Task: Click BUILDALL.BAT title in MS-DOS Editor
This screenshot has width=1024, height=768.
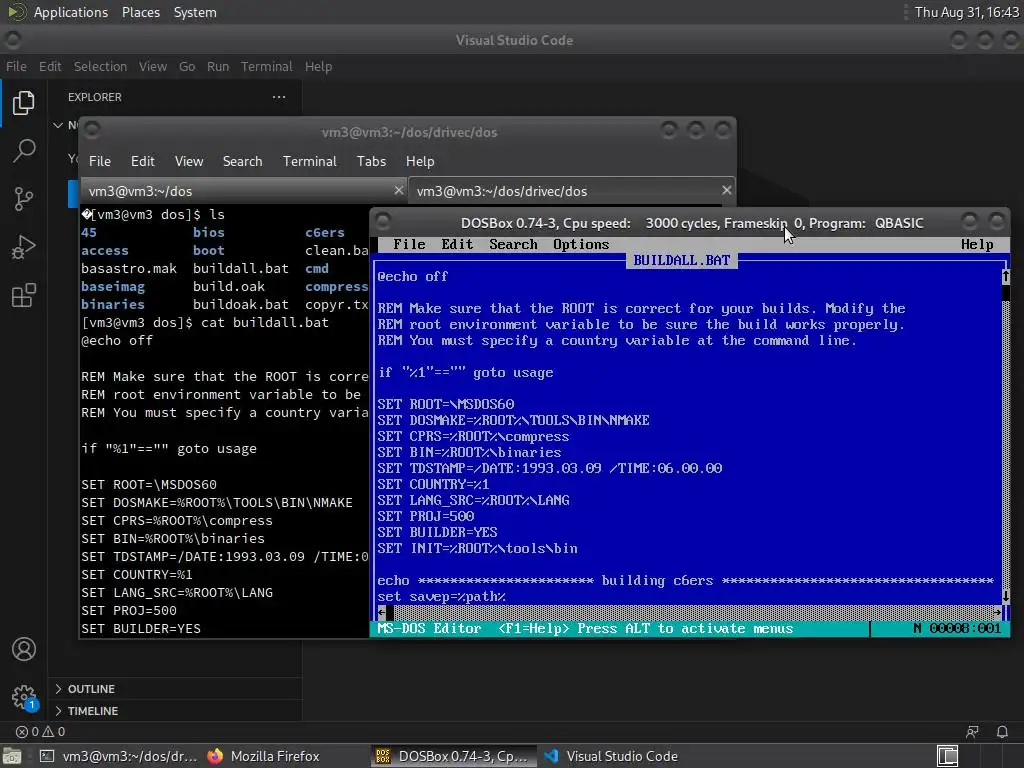Action: coord(681,260)
